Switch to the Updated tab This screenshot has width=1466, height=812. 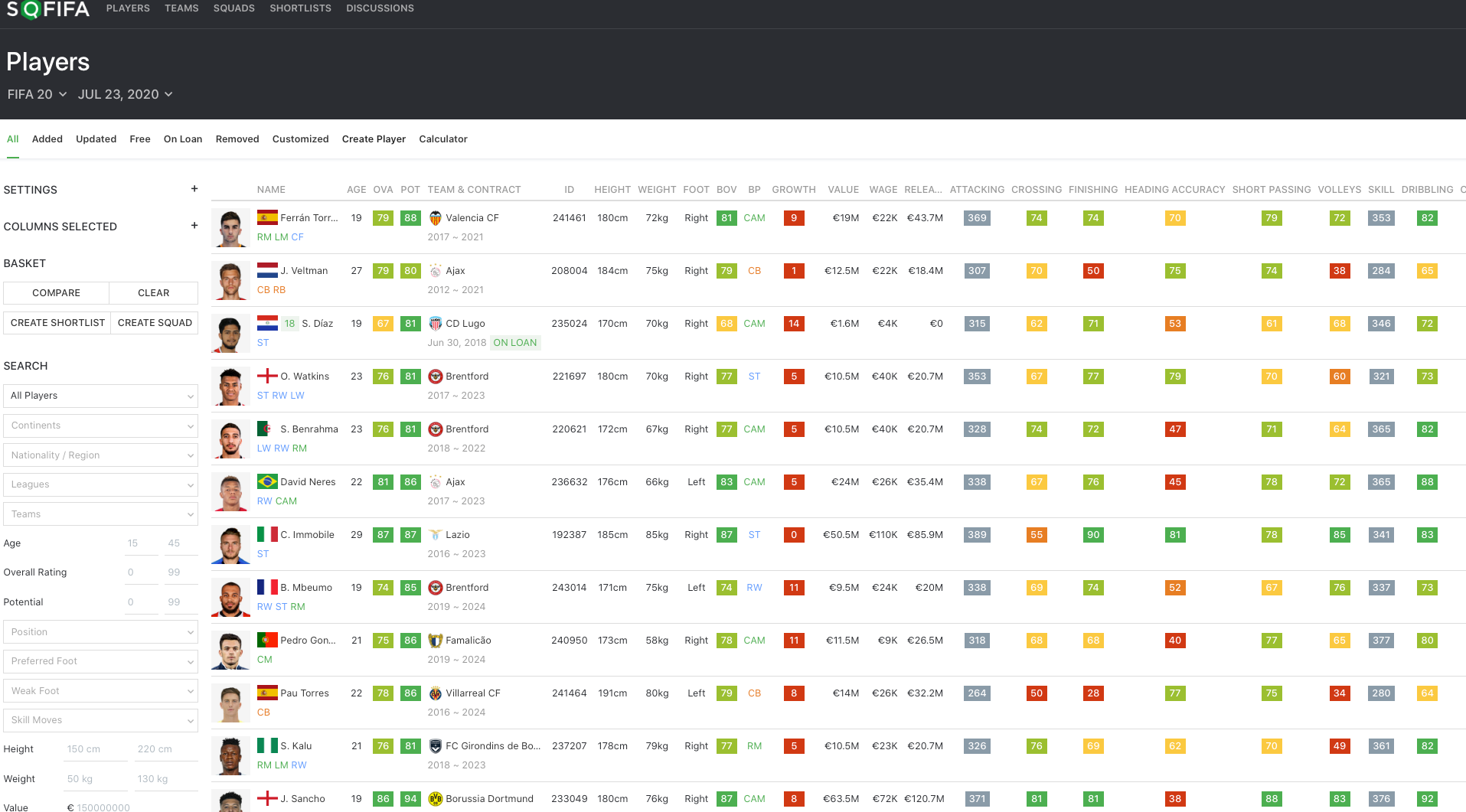(x=96, y=139)
